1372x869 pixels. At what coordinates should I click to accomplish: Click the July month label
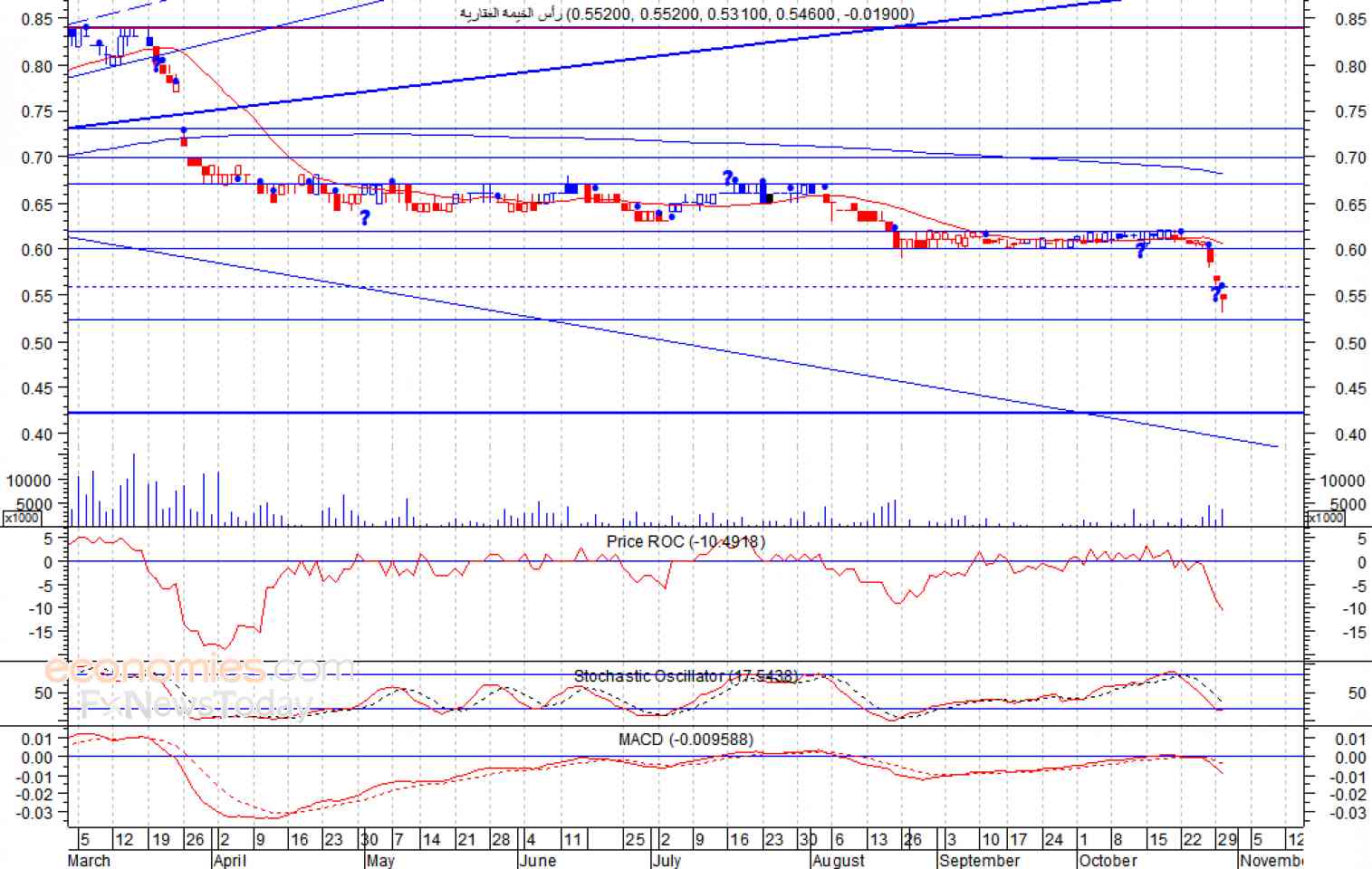[x=667, y=860]
